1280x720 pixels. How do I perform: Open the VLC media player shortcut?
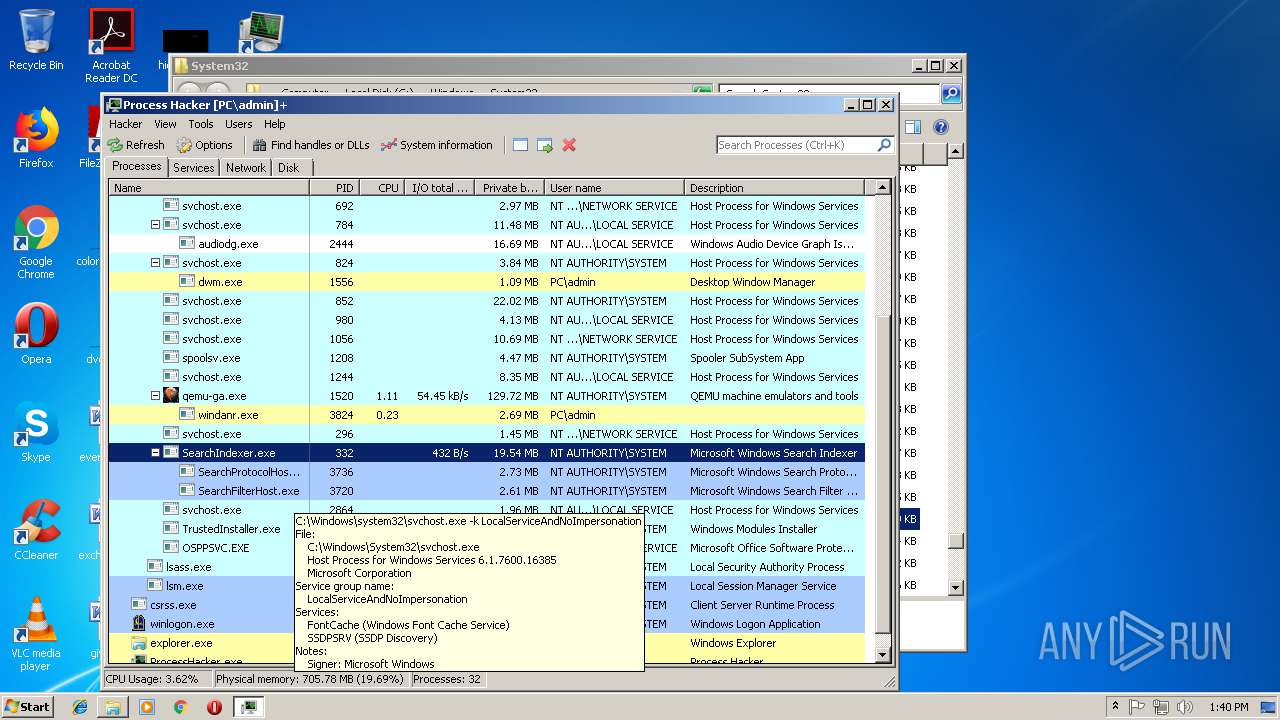[x=36, y=634]
